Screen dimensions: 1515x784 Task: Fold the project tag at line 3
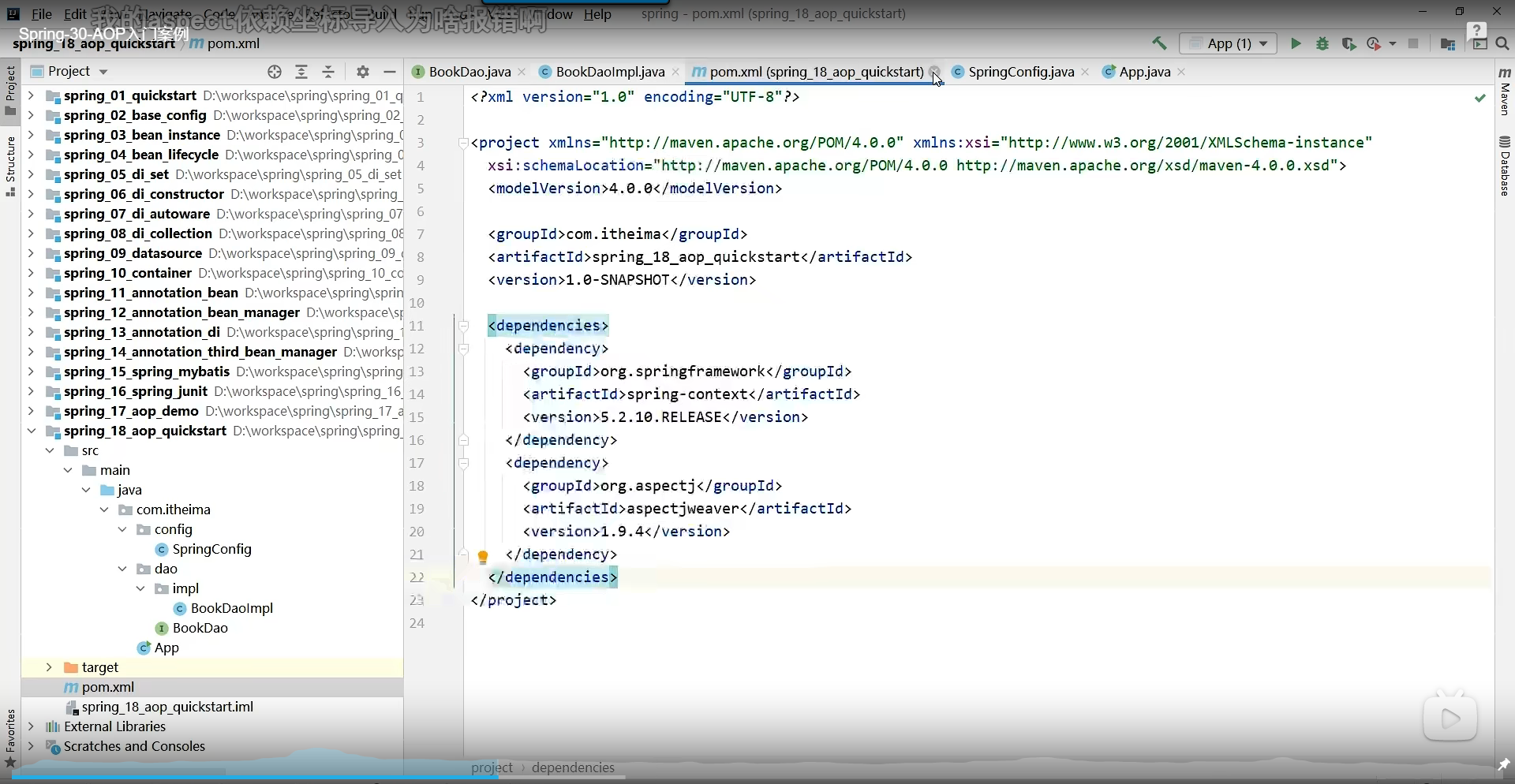tap(464, 143)
